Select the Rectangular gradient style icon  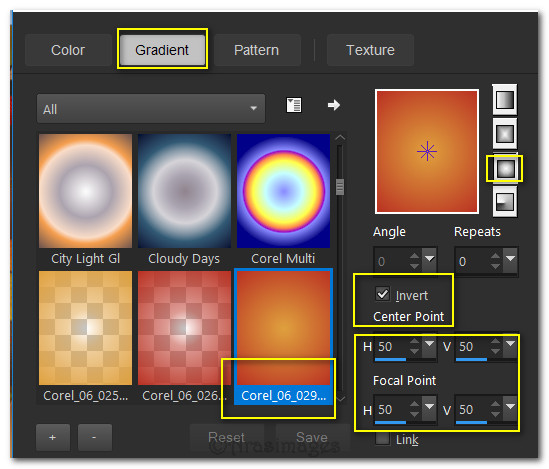(505, 134)
